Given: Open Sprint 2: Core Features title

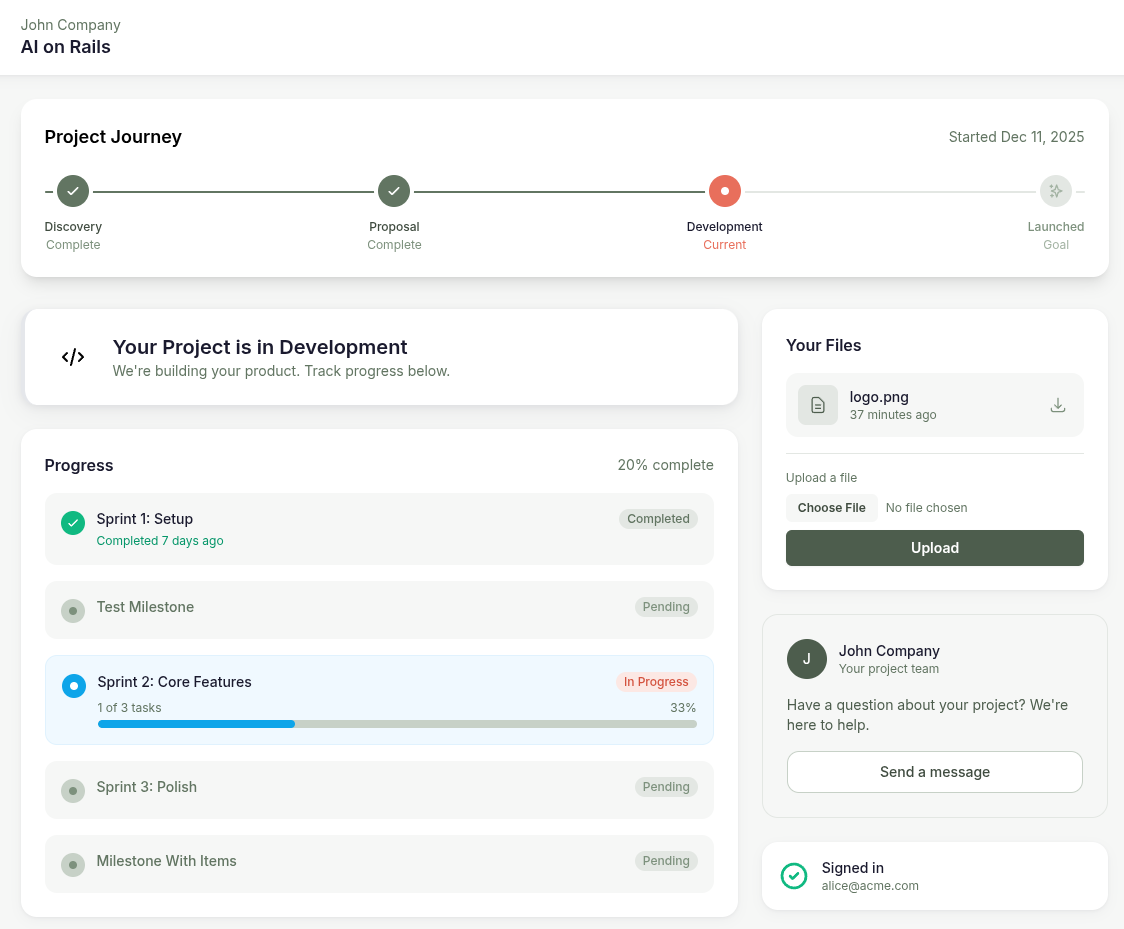Looking at the screenshot, I should [x=174, y=682].
